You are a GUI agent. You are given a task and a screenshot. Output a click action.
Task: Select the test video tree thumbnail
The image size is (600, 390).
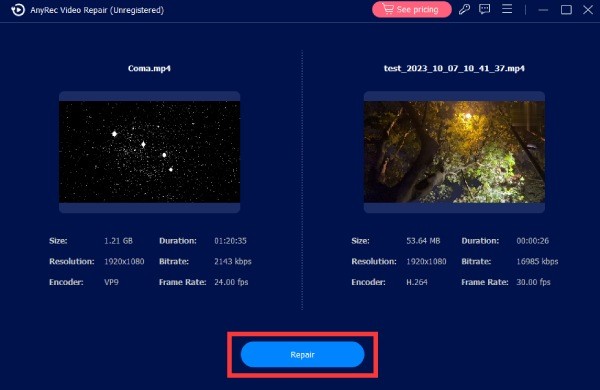coord(454,152)
